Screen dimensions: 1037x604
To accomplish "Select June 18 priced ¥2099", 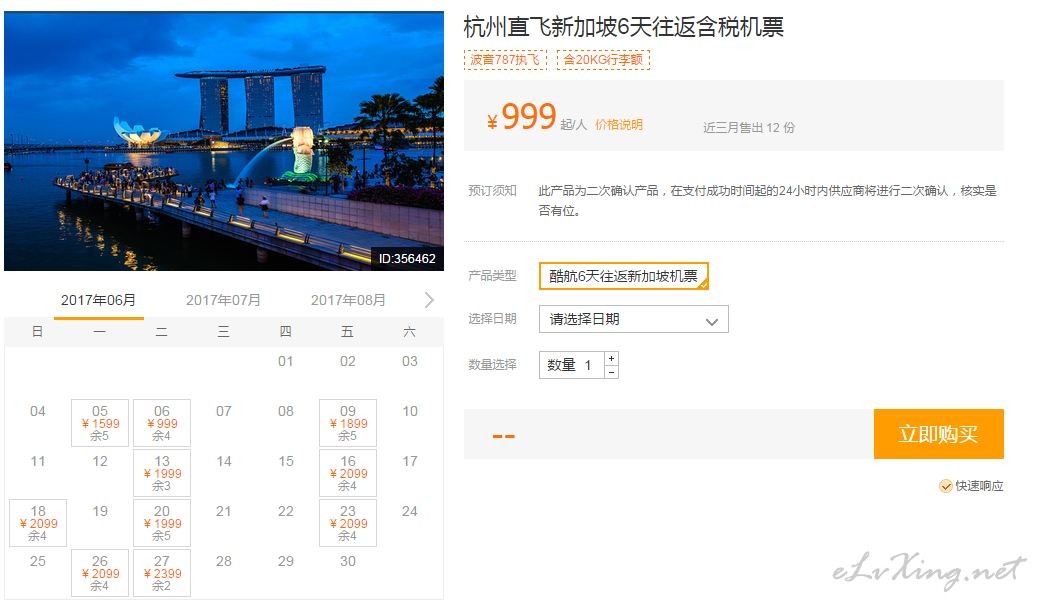I will [38, 523].
